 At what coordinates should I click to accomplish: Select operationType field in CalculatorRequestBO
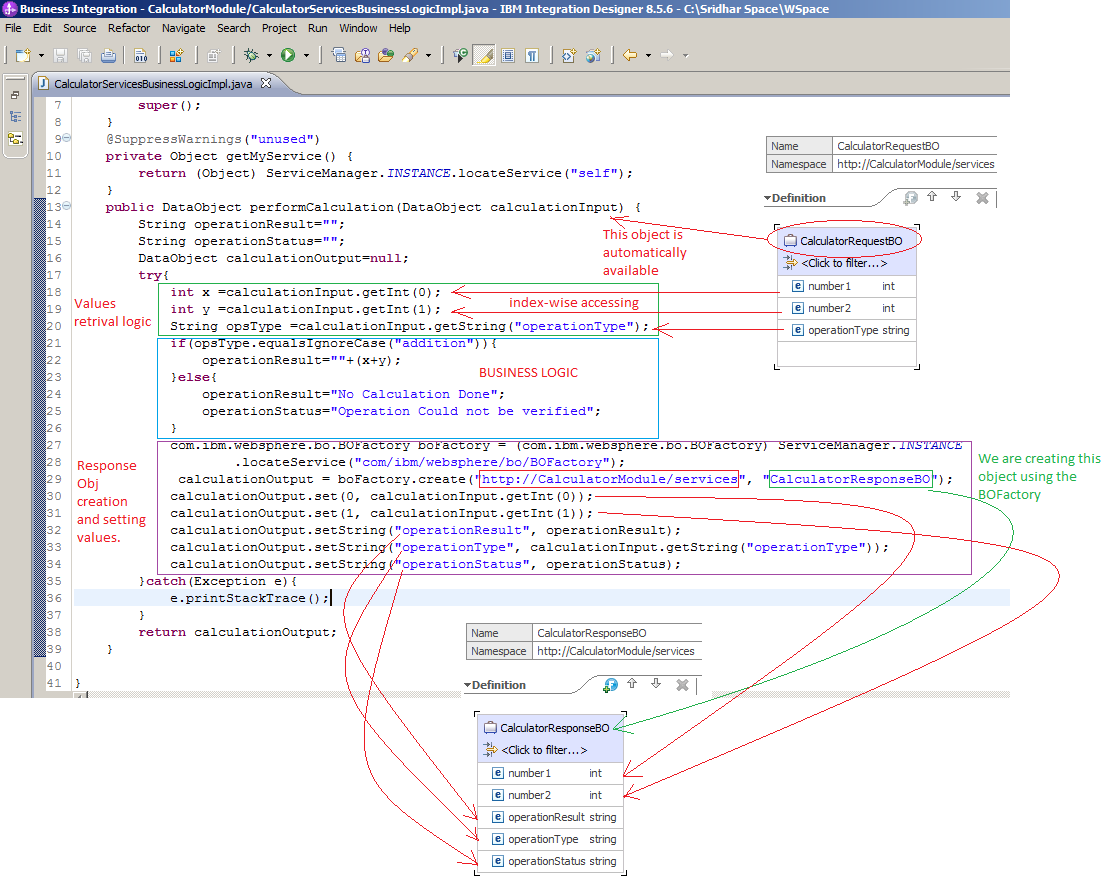tap(847, 330)
